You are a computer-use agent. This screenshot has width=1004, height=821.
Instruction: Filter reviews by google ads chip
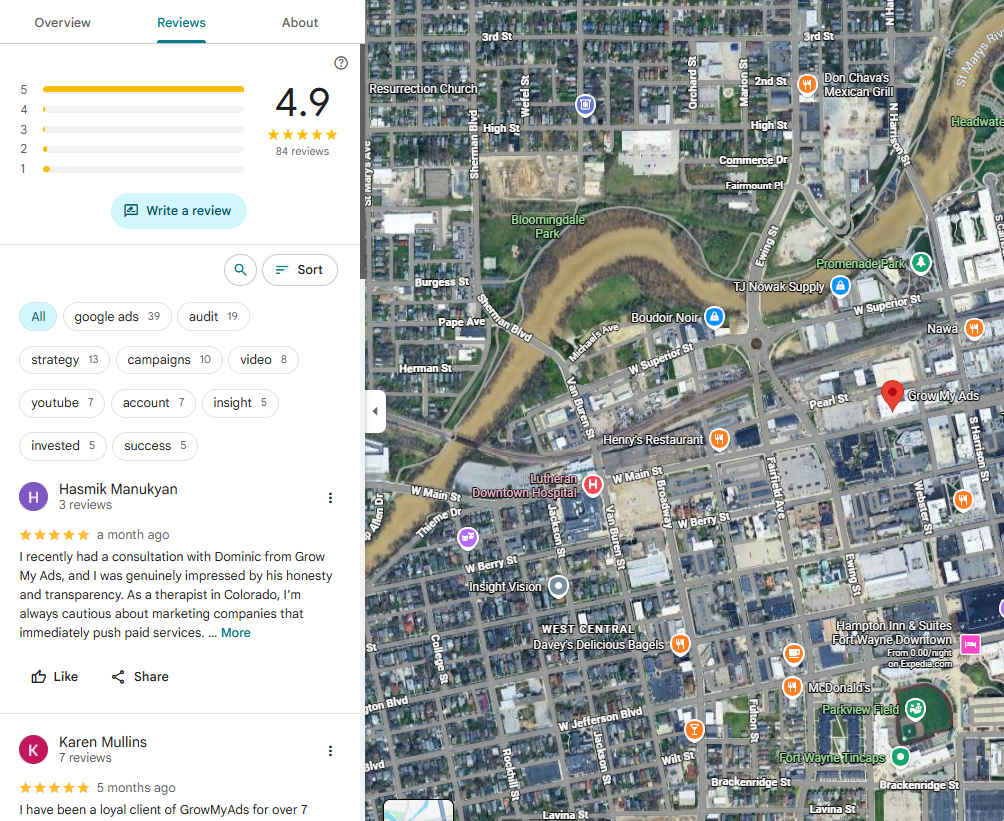tap(117, 316)
